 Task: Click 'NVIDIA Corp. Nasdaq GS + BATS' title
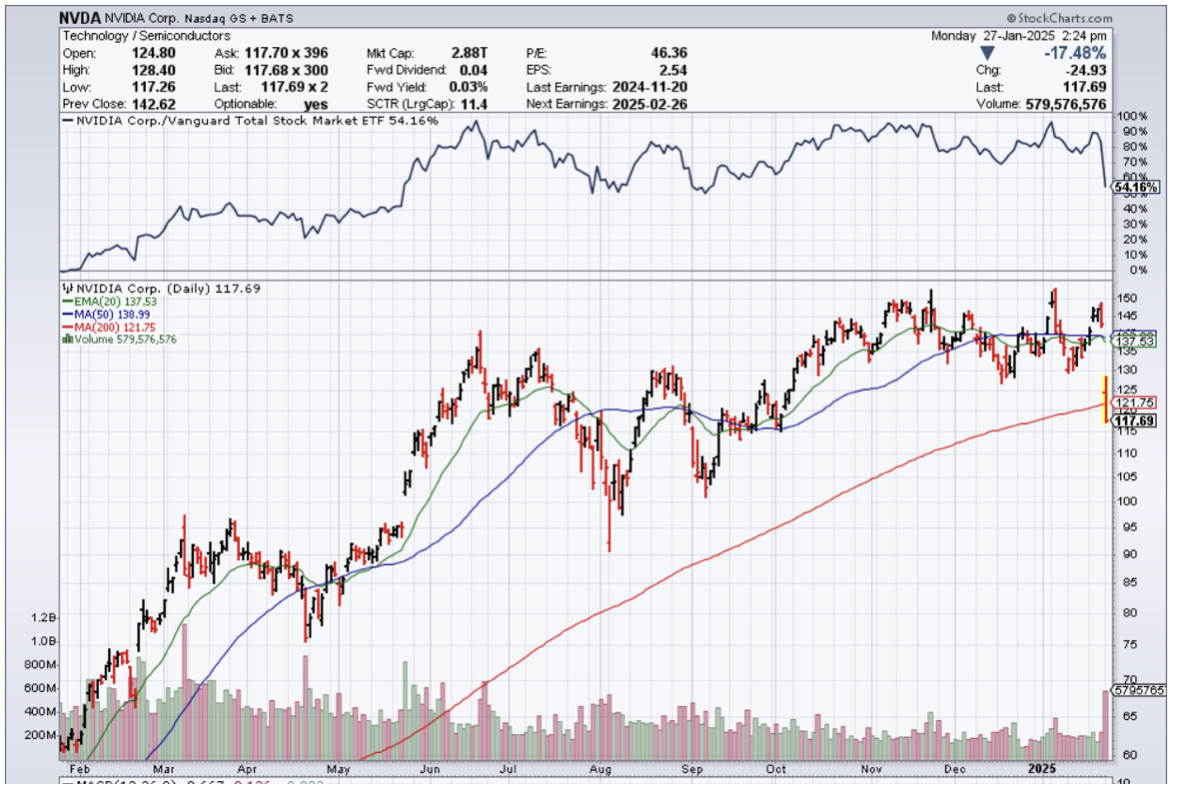pos(199,18)
